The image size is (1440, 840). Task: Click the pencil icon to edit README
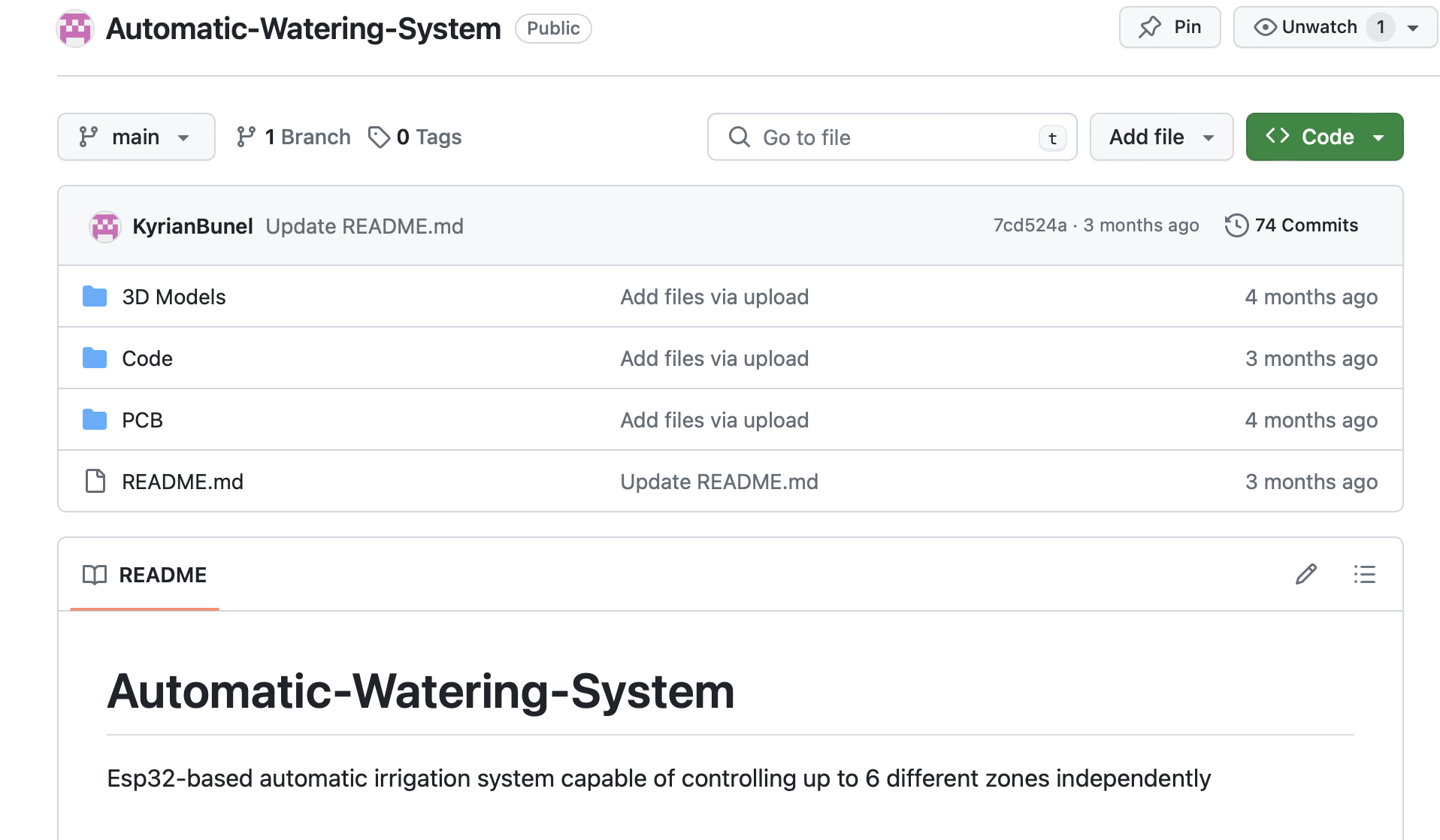pos(1305,575)
